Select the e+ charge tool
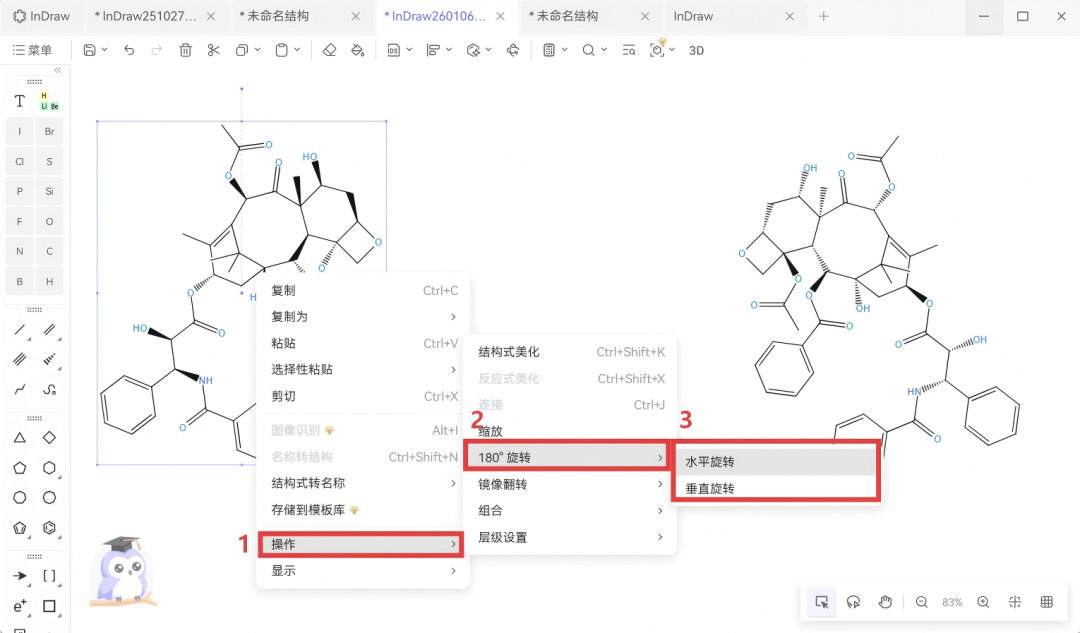Viewport: 1080px width, 633px height. [x=19, y=606]
